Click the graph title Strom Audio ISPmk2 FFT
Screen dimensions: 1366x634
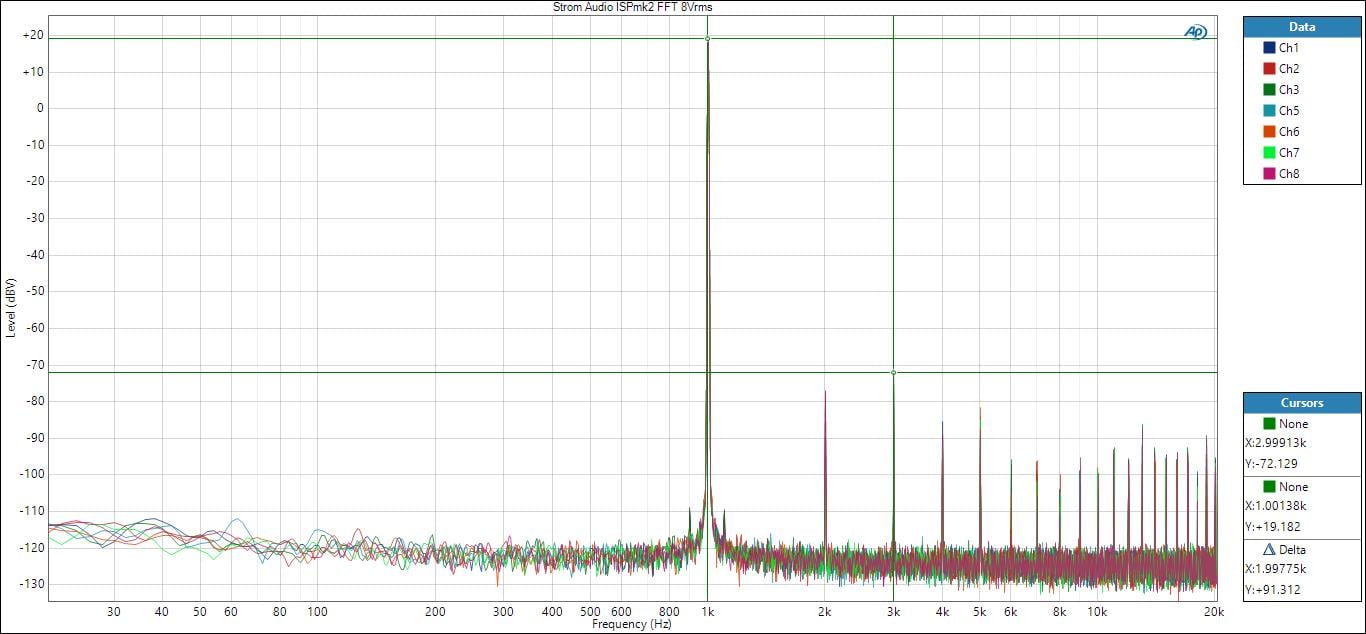coord(632,7)
